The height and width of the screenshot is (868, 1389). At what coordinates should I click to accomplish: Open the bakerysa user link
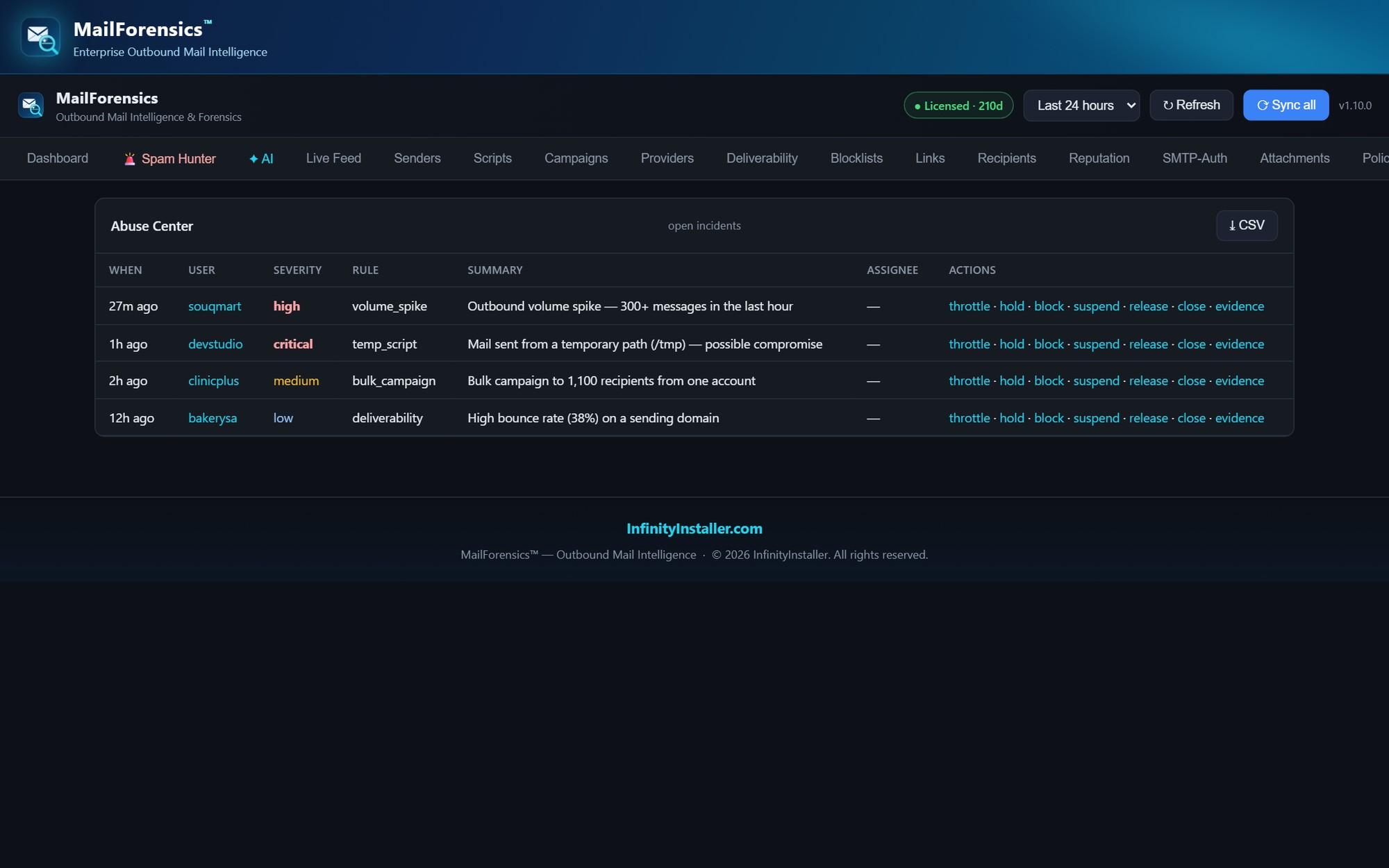point(213,418)
